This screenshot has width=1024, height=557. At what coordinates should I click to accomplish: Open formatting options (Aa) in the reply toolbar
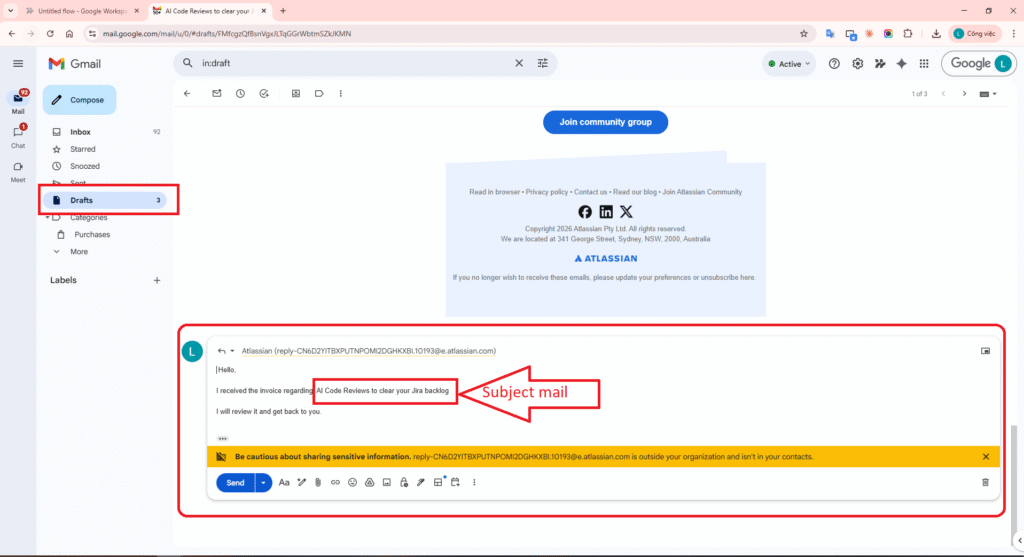pos(284,482)
